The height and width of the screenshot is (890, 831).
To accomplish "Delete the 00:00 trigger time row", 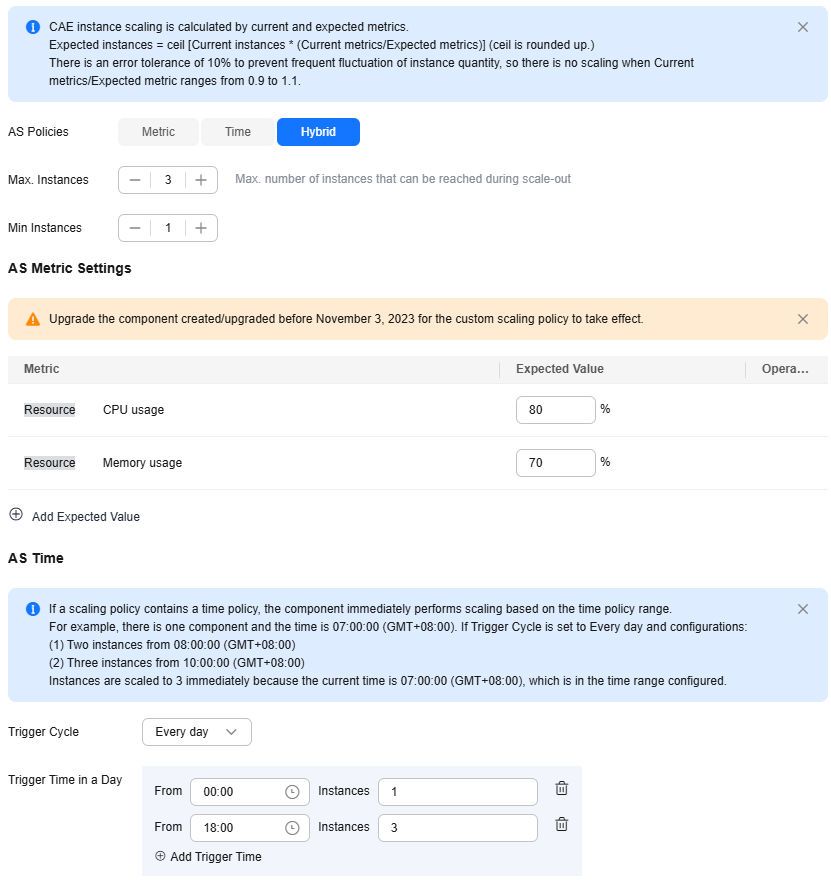I will [x=562, y=789].
